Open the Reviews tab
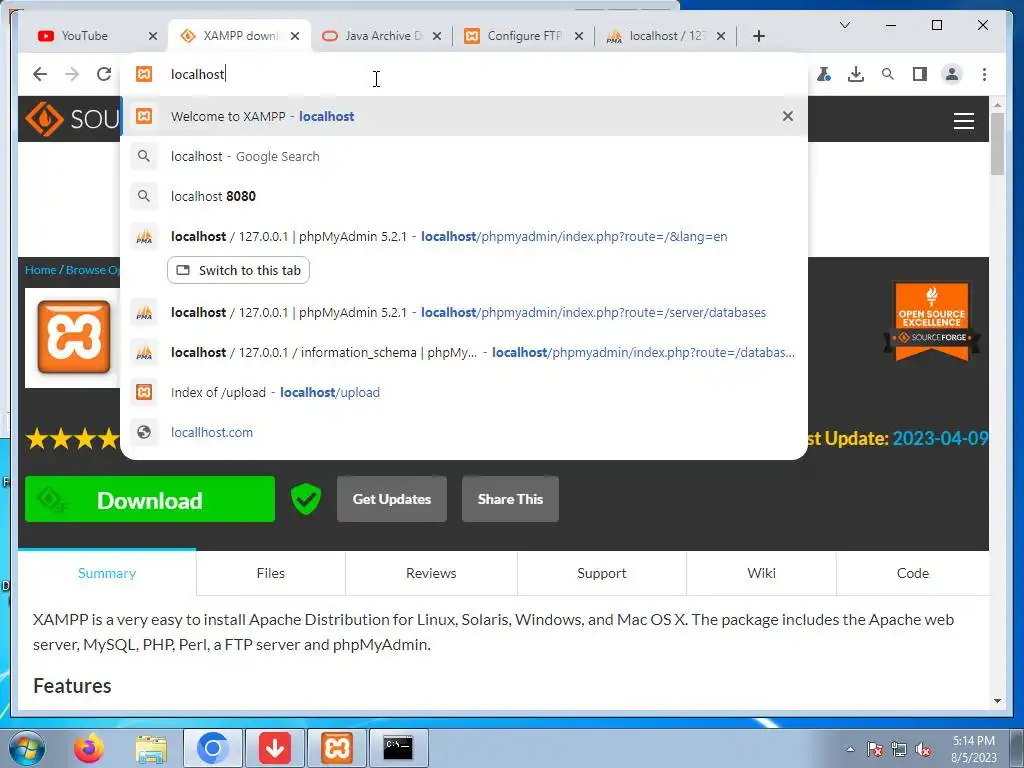 tap(431, 573)
